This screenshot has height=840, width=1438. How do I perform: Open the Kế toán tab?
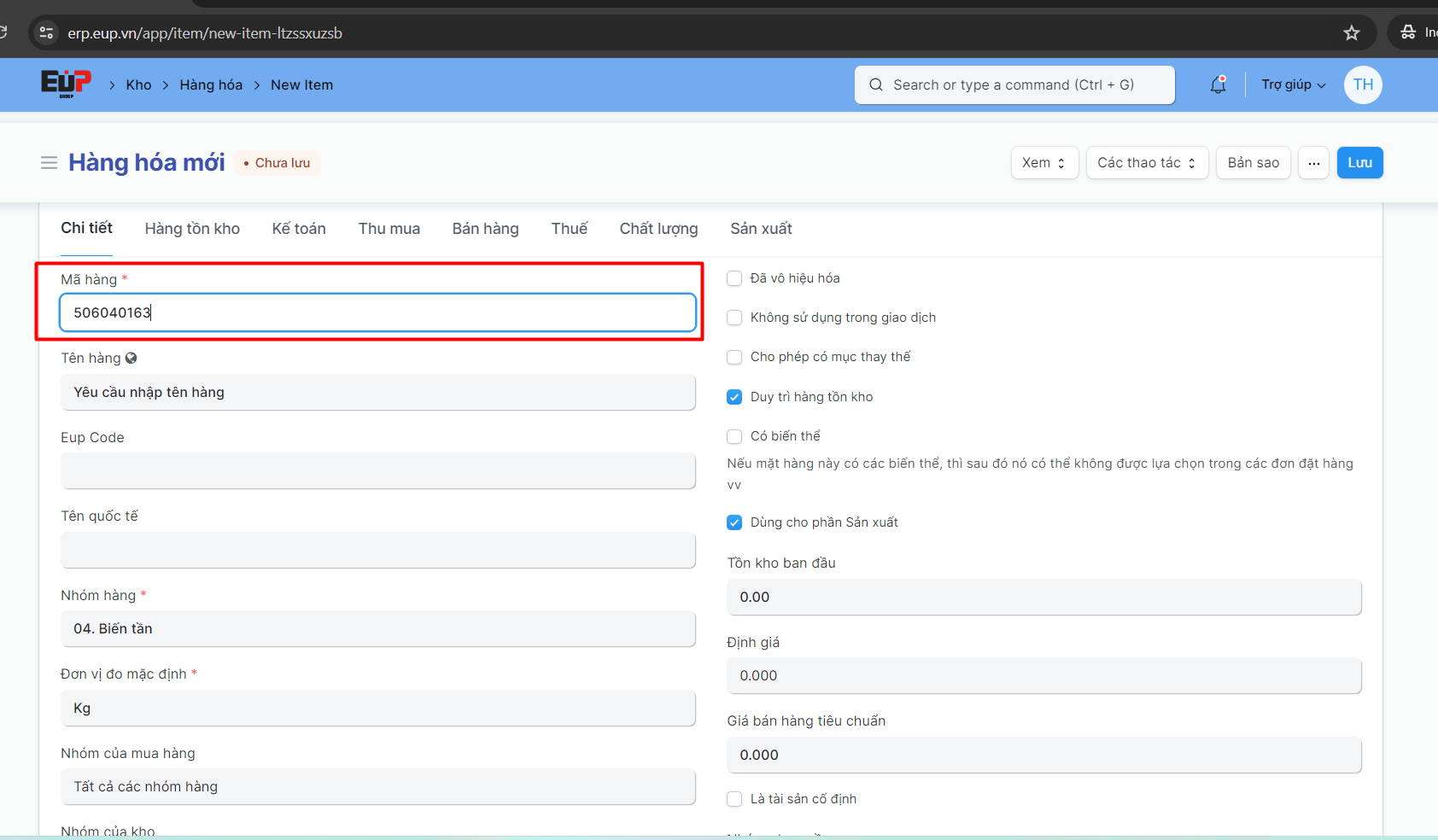299,229
